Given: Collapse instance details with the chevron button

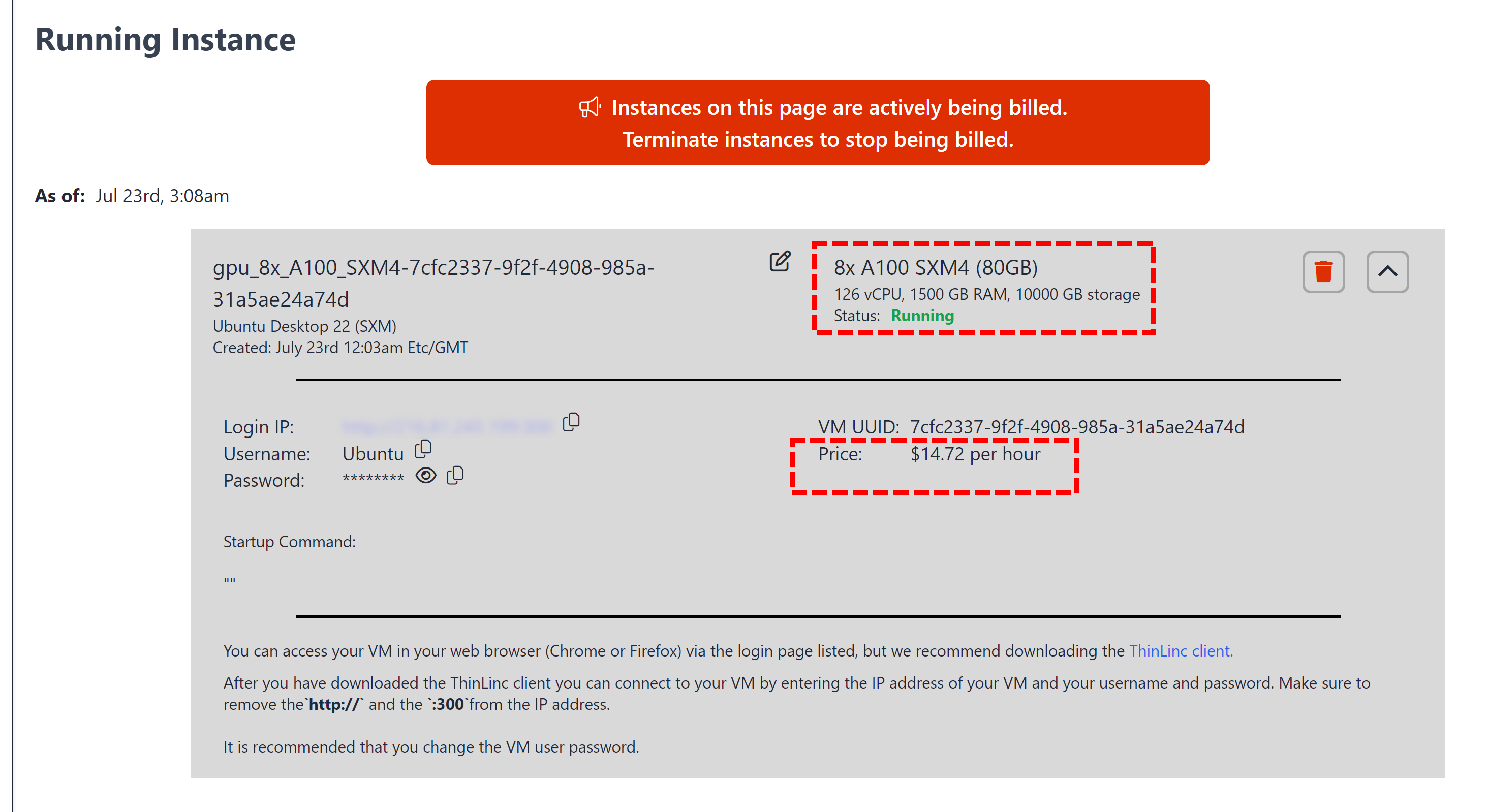Looking at the screenshot, I should [1387, 272].
